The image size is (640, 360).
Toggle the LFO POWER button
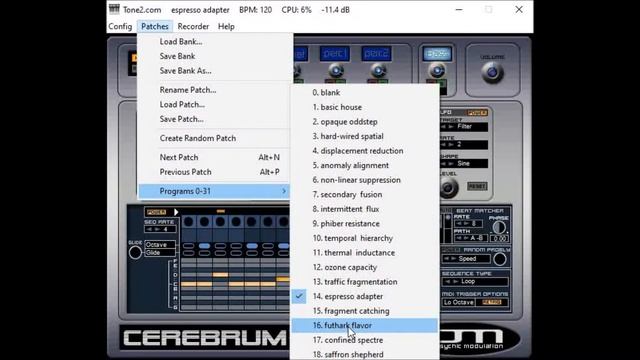point(477,113)
